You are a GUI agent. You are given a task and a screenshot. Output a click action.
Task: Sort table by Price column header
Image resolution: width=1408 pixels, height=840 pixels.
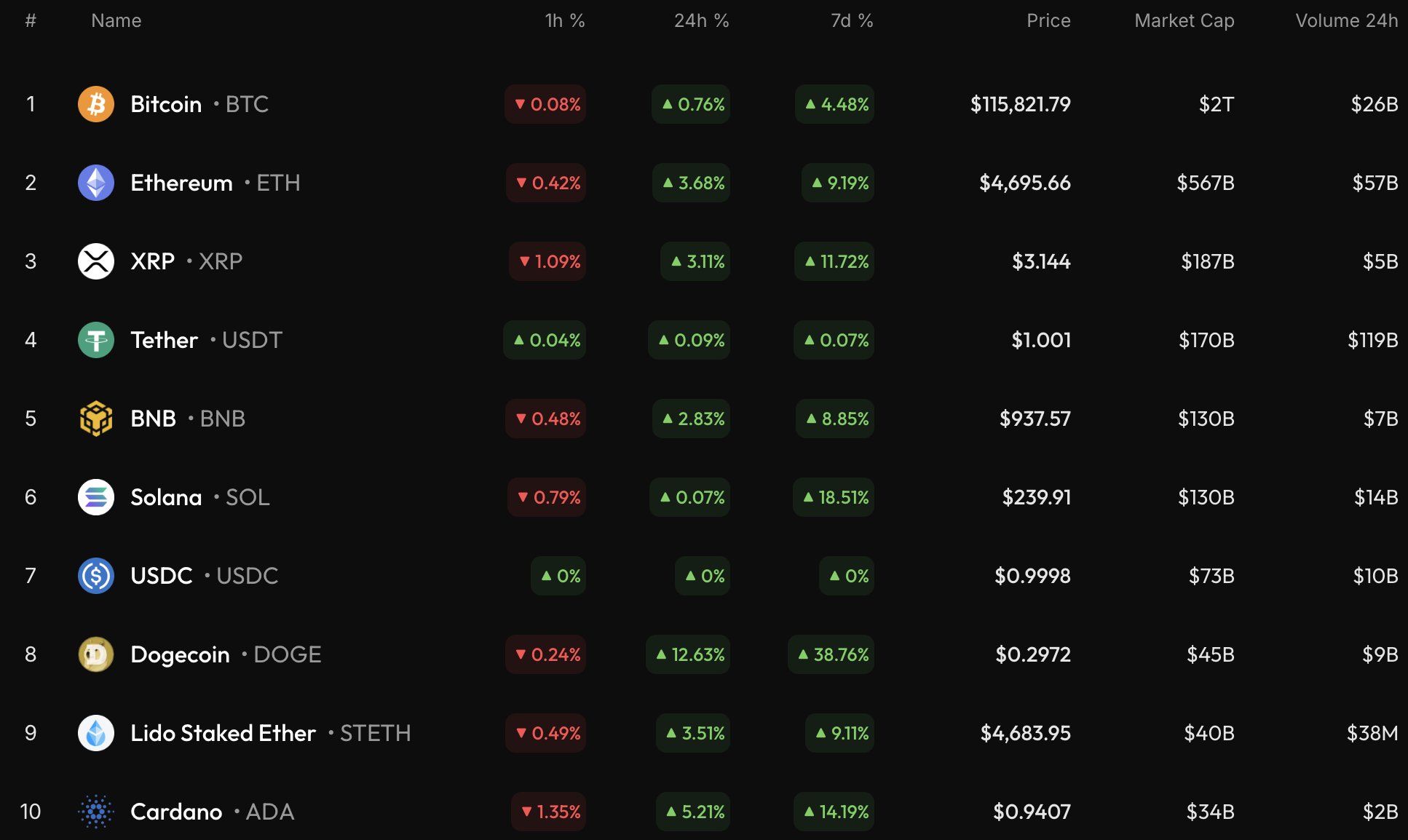[1048, 20]
